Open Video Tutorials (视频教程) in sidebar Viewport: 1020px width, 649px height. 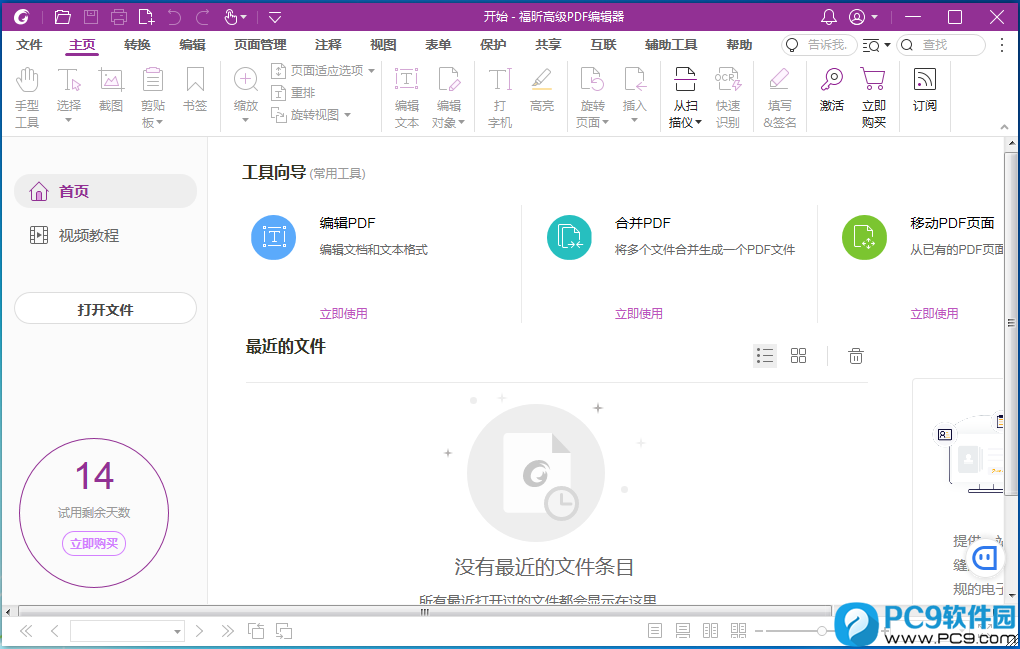point(75,235)
